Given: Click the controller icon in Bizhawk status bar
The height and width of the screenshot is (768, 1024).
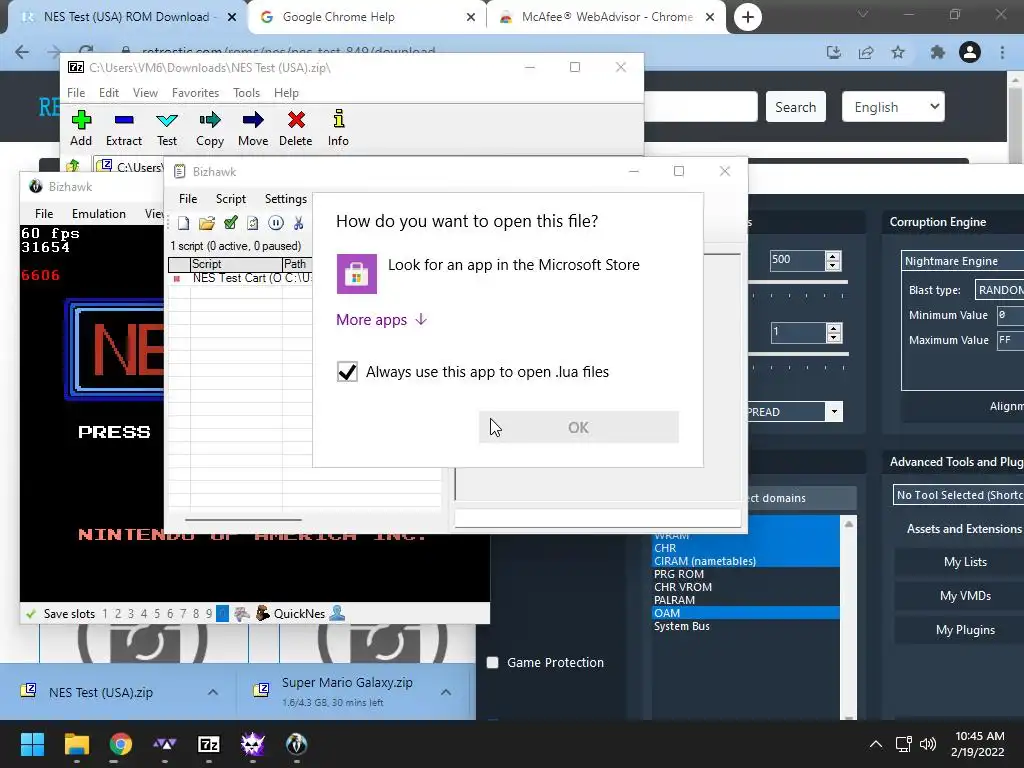Looking at the screenshot, I should coord(242,614).
